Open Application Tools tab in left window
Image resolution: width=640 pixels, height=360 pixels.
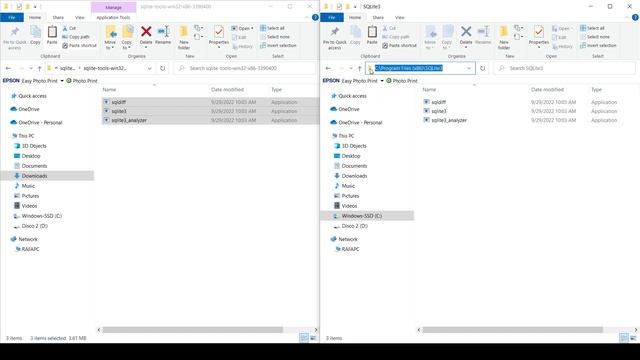(x=113, y=18)
